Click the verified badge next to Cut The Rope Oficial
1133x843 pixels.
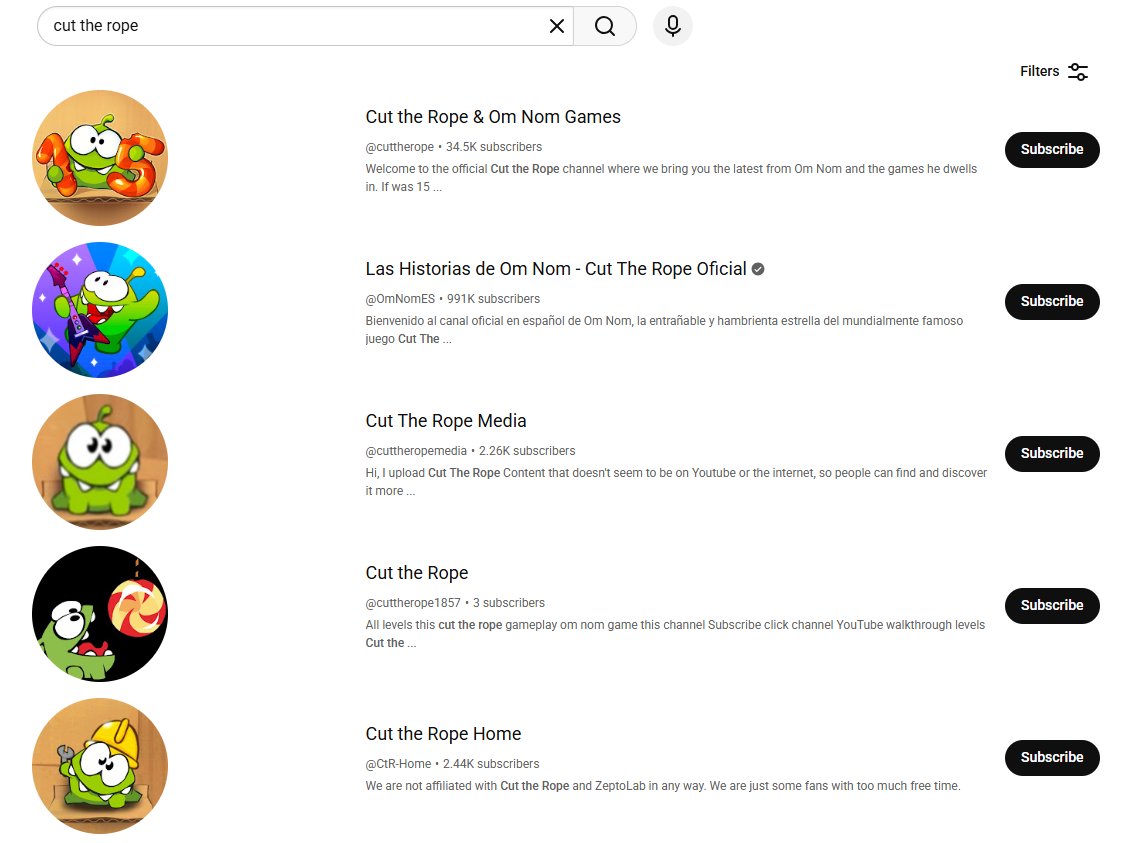[758, 269]
